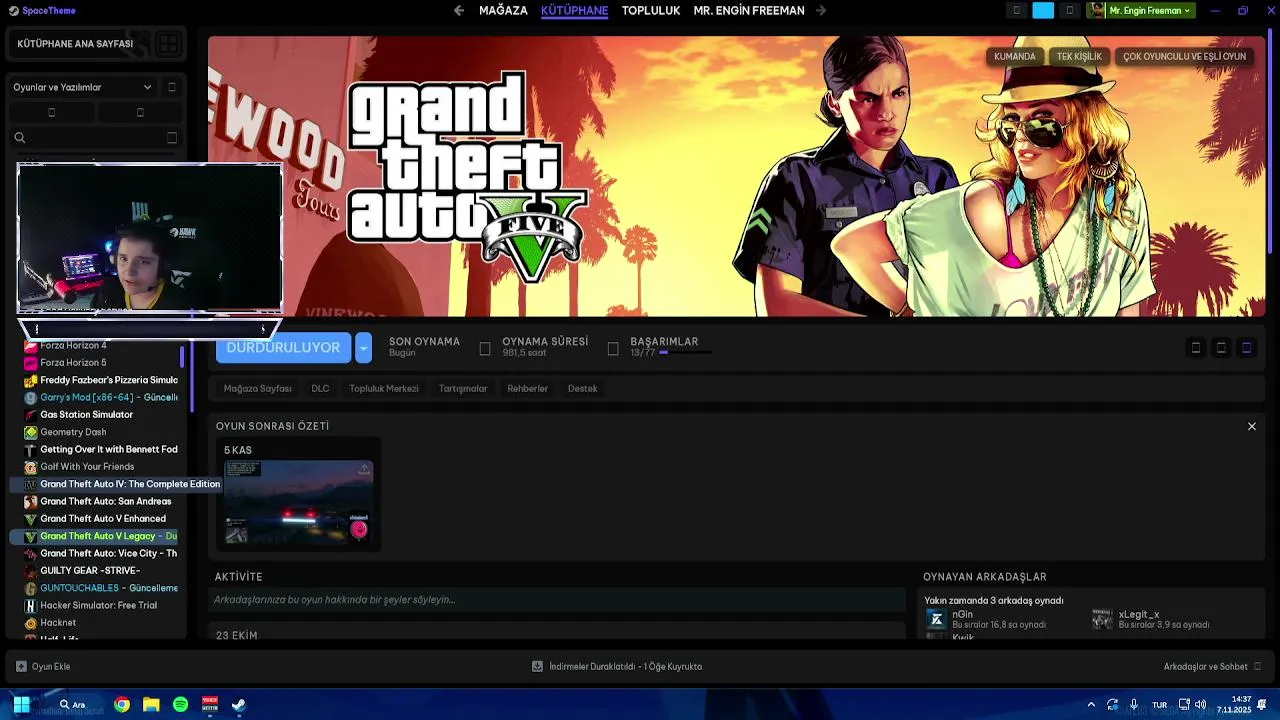Click the ÇOK OYUNCULU VE EŞLİ OYUN tag
This screenshot has height=720, width=1280.
1184,57
